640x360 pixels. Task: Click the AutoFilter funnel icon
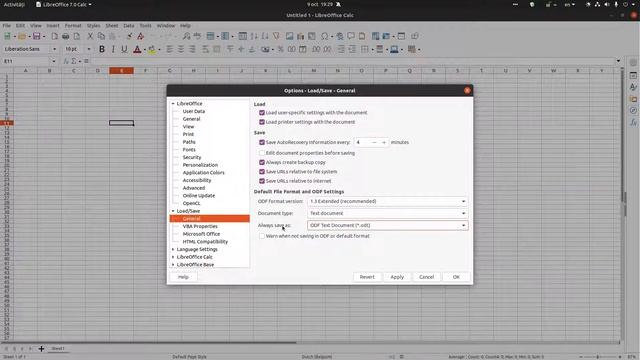[x=276, y=36]
